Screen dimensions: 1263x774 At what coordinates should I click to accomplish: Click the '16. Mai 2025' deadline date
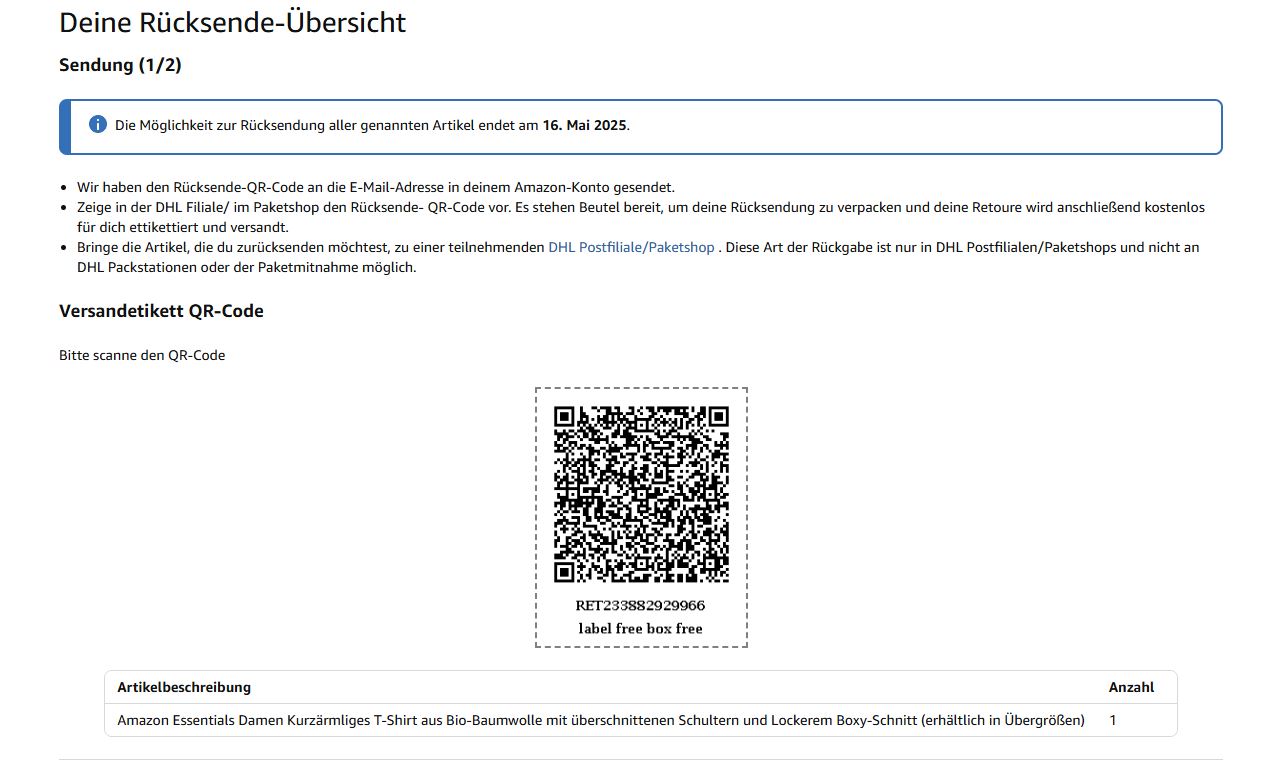tap(585, 126)
